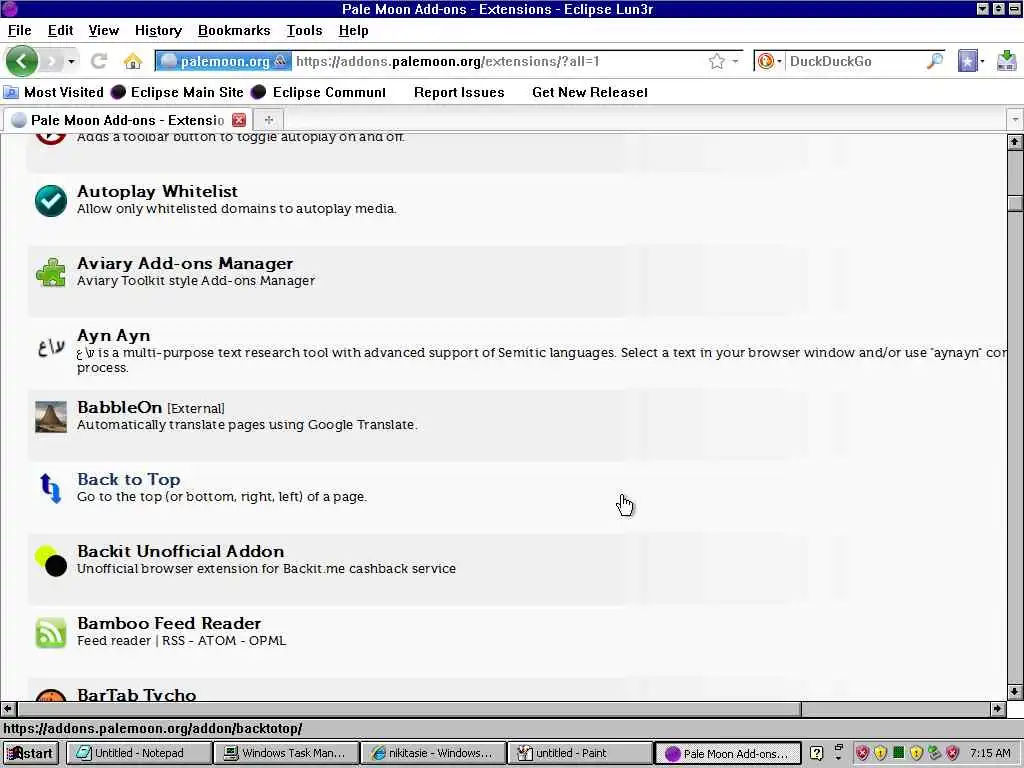Open the Eclipse Main Site bookmark
Viewport: 1024px width, 768px height.
pyautogui.click(x=177, y=92)
